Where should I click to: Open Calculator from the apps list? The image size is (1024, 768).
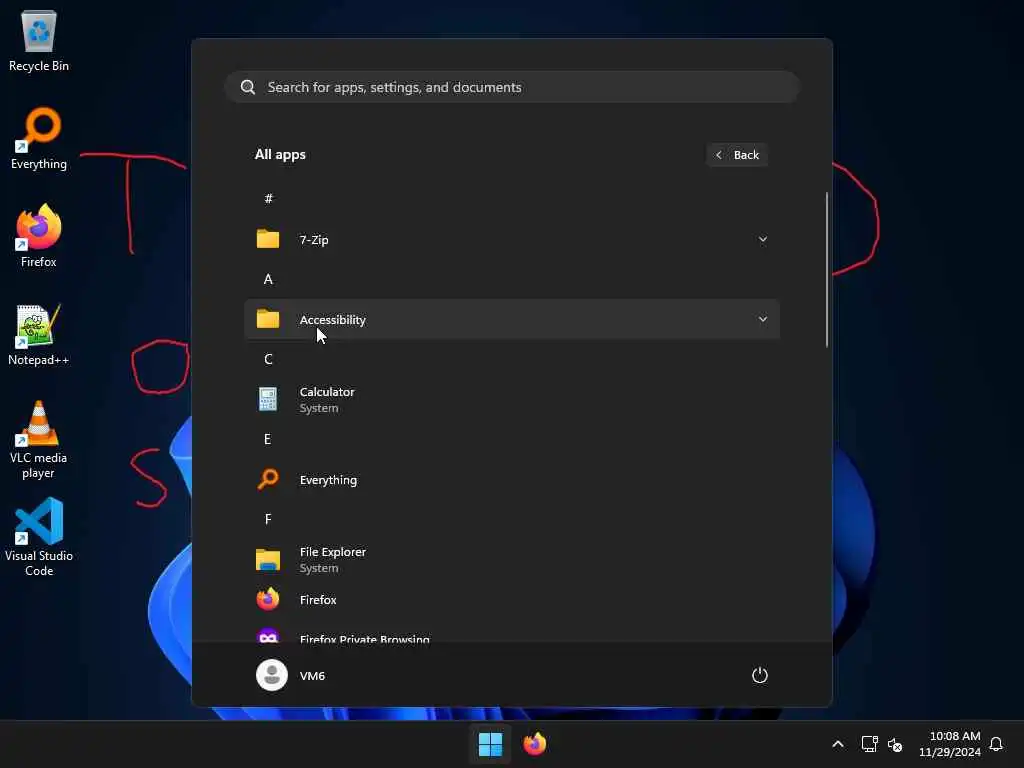click(512, 400)
